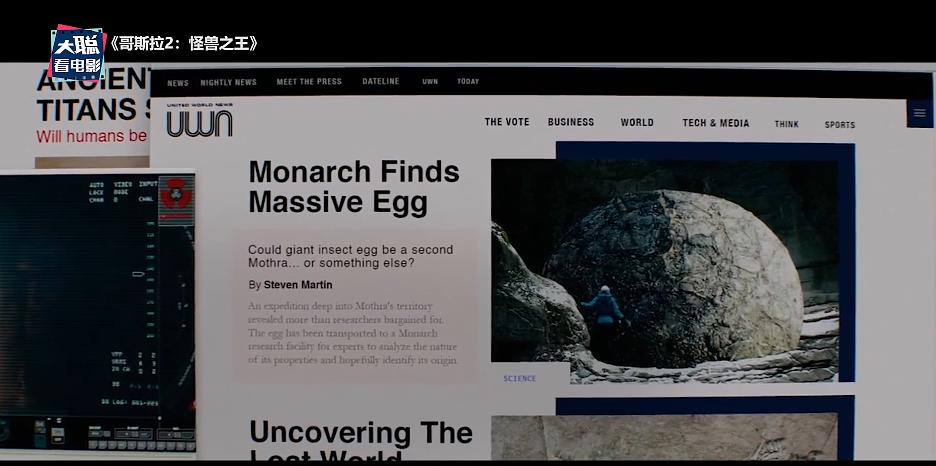Click author name Steven Martin

tap(298, 285)
